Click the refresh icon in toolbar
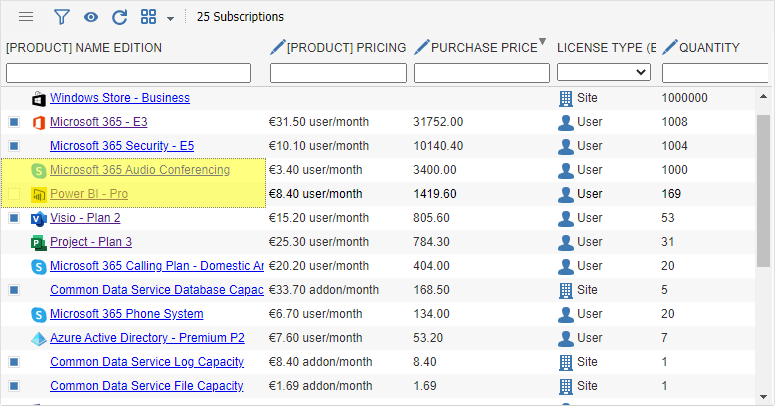The image size is (775, 406). 120,17
